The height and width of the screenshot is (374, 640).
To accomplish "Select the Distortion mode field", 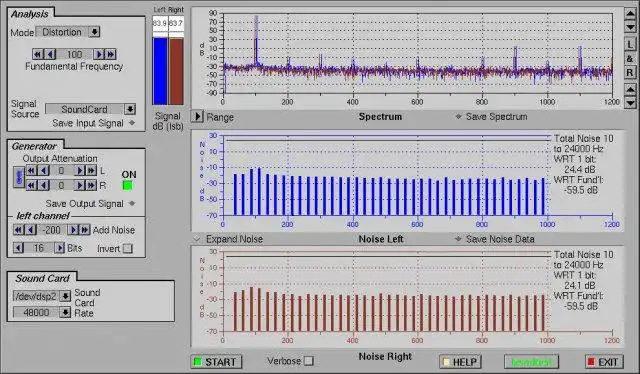I will [x=62, y=32].
